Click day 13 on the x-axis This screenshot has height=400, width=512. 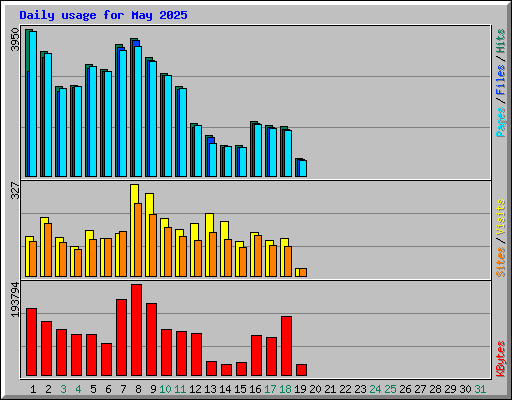pos(210,389)
